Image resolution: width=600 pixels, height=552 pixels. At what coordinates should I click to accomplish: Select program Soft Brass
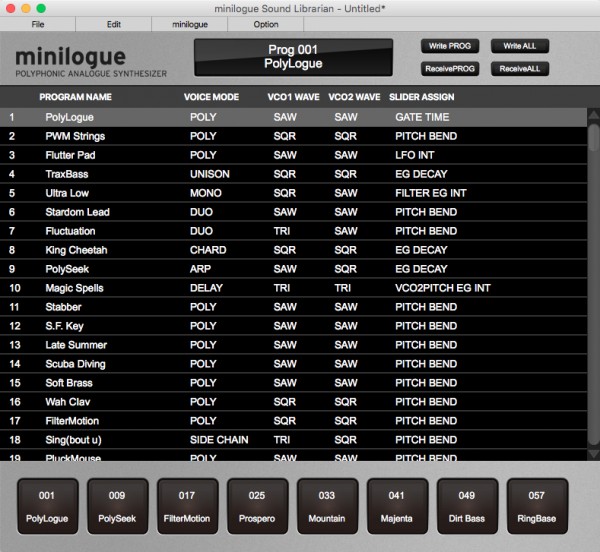point(293,383)
